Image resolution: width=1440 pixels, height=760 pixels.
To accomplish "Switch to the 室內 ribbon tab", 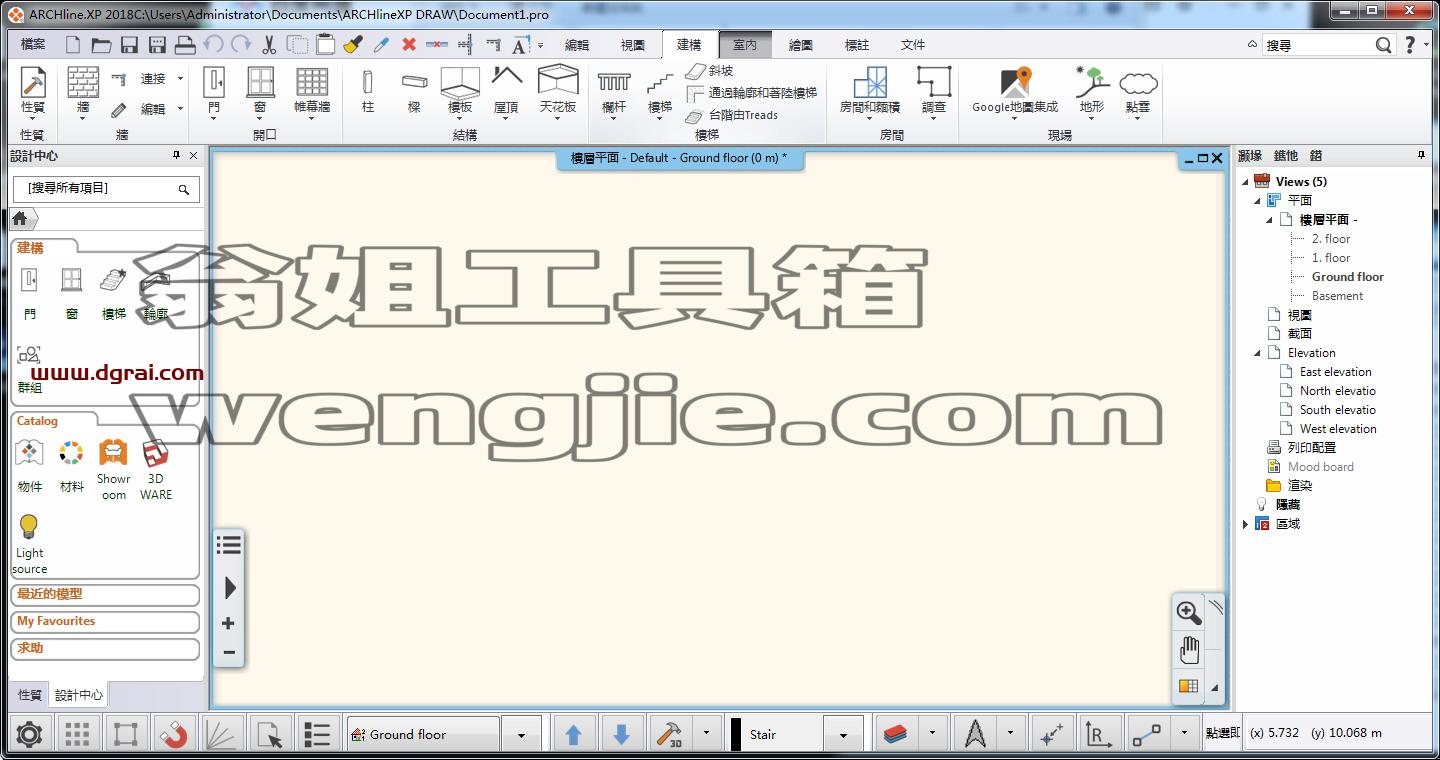I will pos(745,45).
